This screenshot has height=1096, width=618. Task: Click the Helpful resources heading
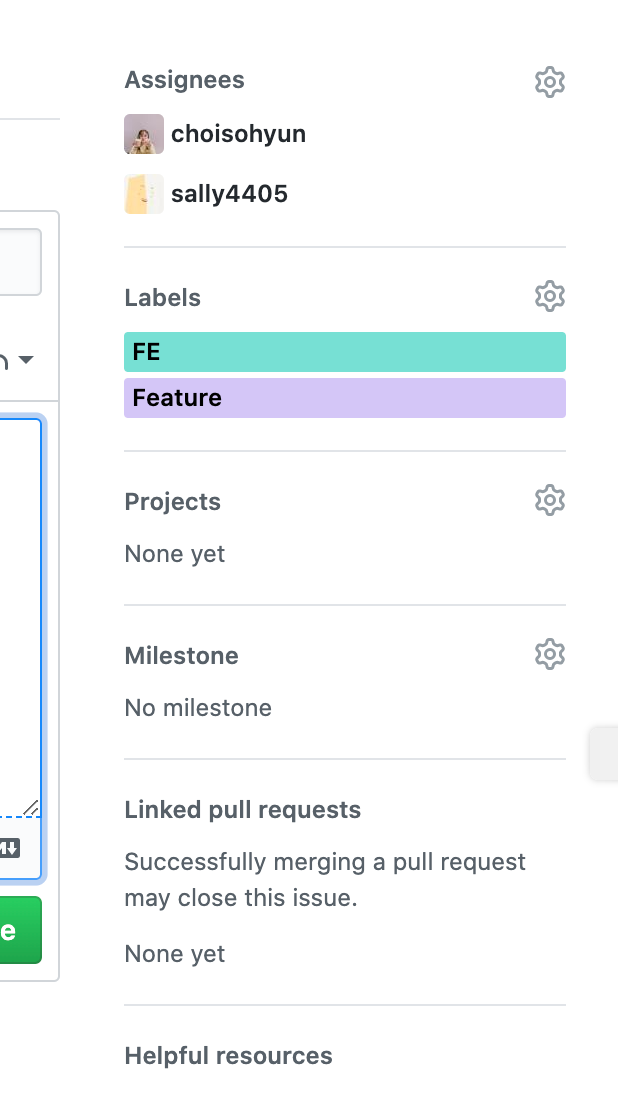(228, 1055)
